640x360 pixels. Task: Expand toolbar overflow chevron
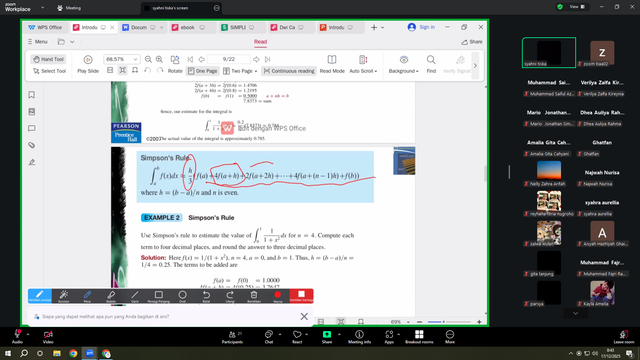(x=475, y=65)
